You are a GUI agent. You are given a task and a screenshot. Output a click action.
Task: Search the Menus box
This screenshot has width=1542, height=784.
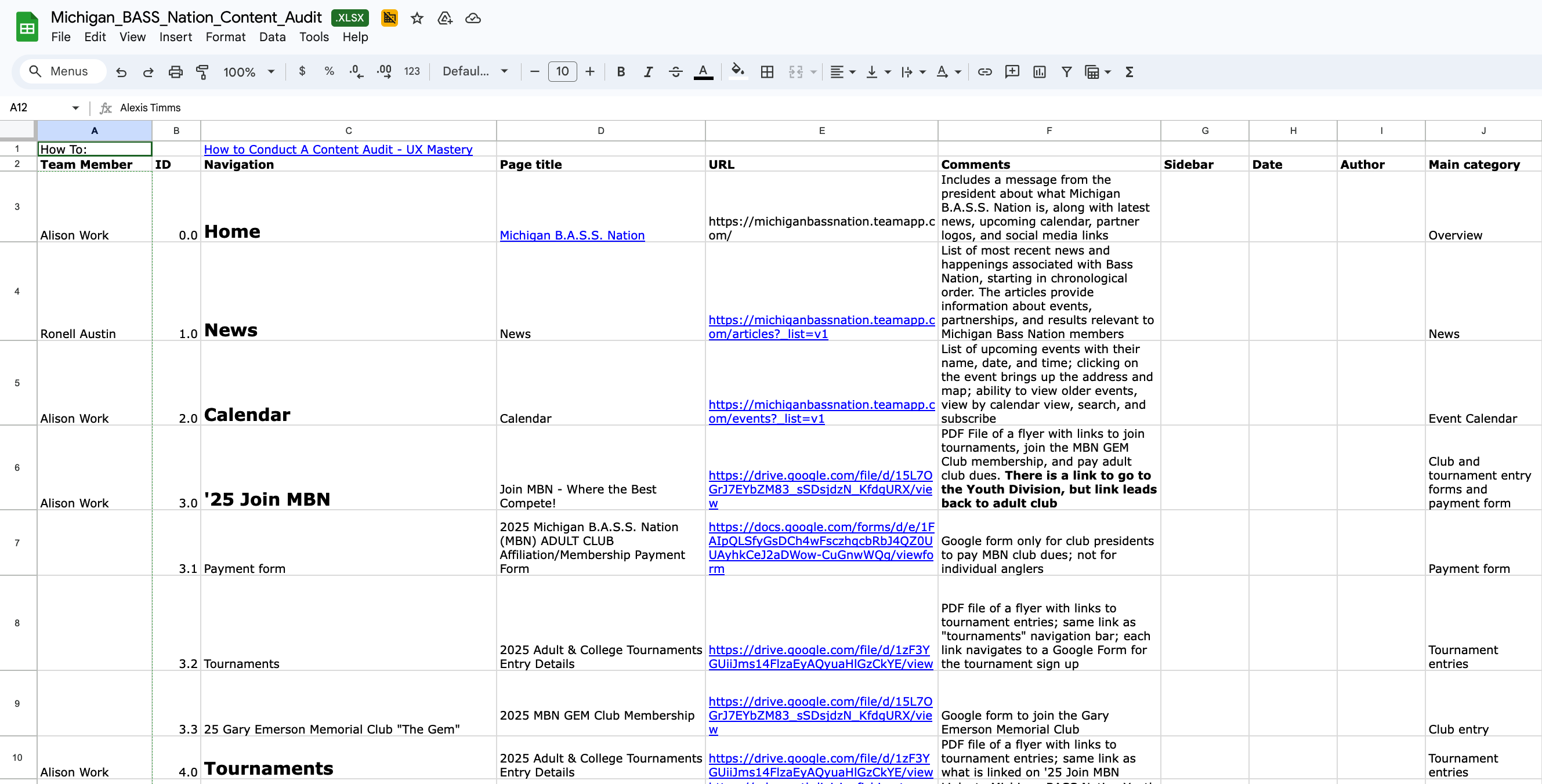pos(63,71)
